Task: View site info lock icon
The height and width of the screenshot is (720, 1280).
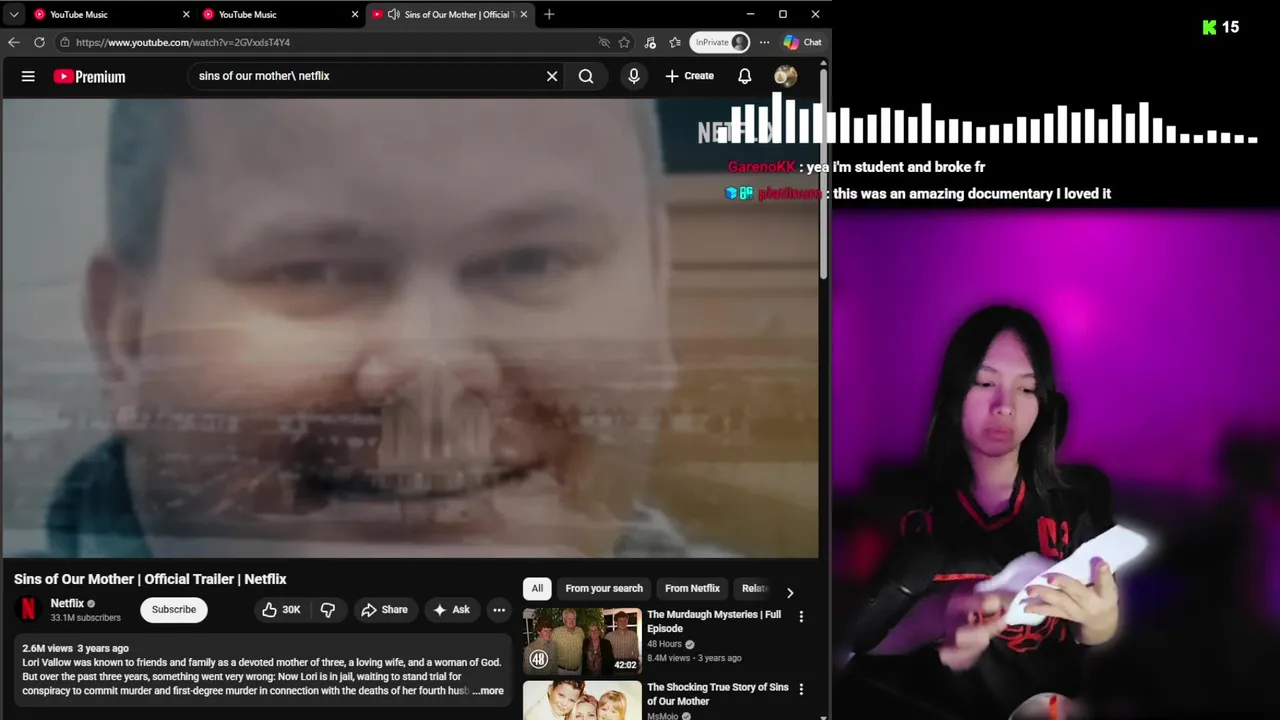Action: tap(65, 42)
